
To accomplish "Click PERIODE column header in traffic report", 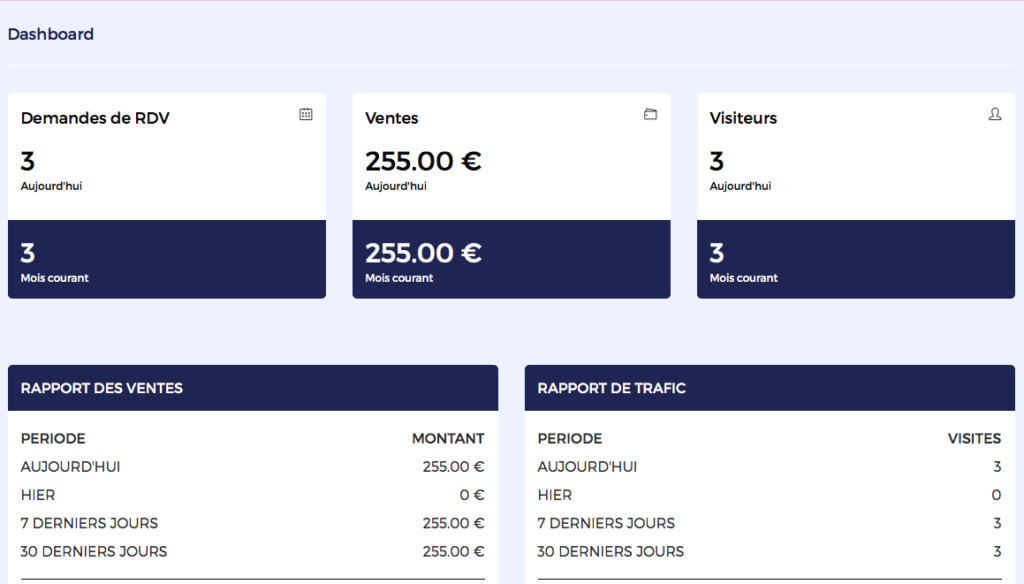I will point(570,439).
